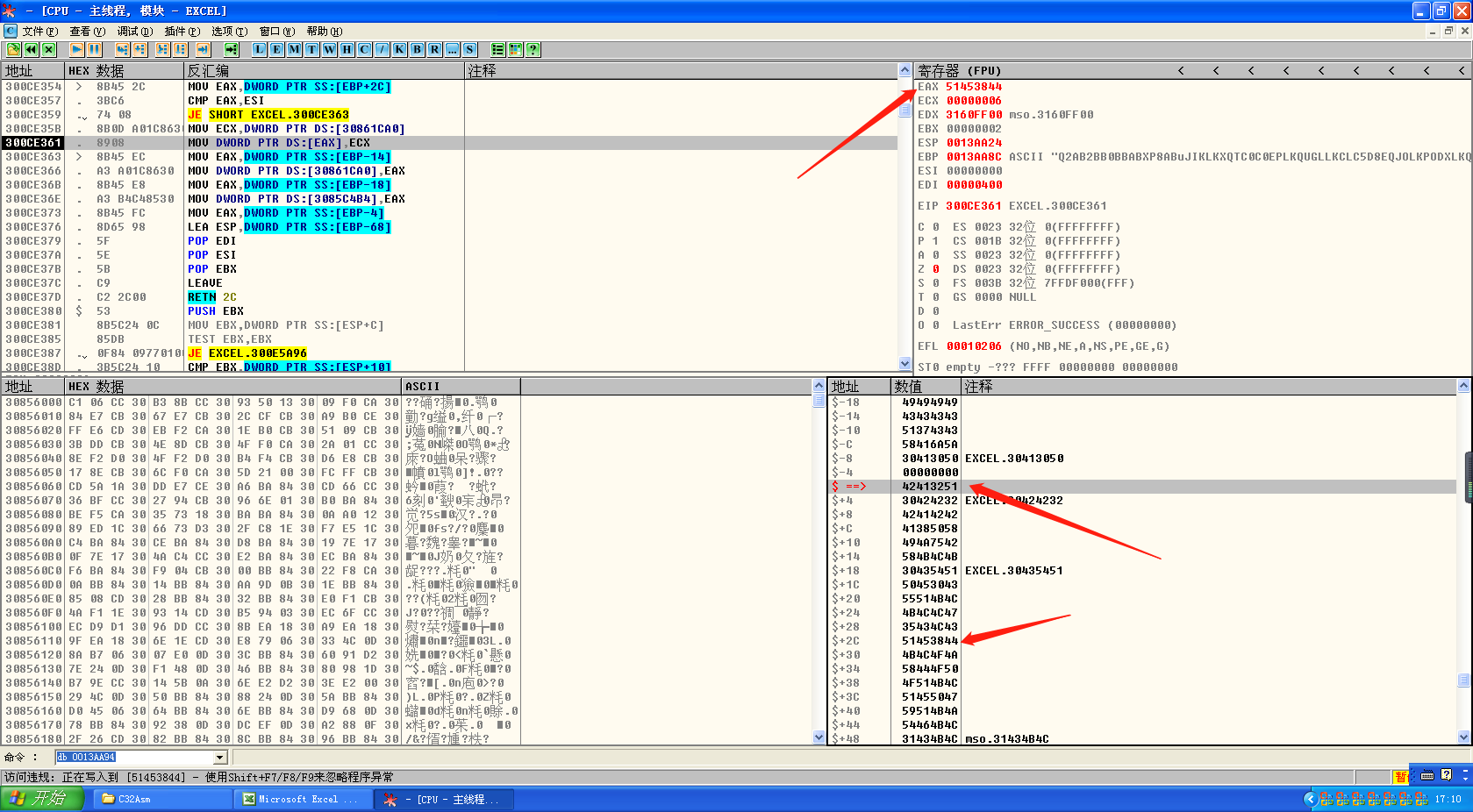Select the EIP register value 300CE361

point(974,206)
